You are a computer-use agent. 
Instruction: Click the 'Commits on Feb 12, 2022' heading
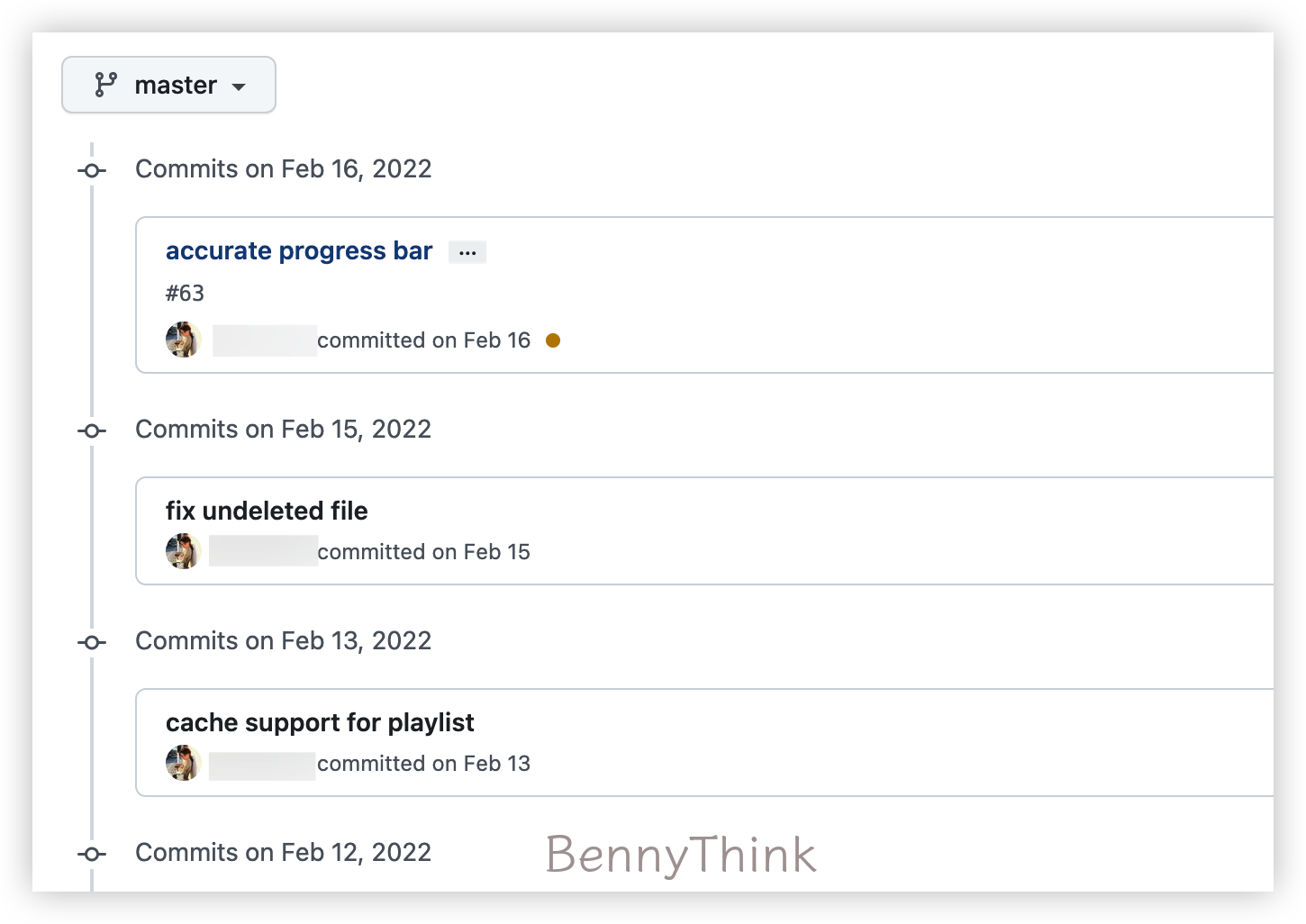[x=283, y=852]
